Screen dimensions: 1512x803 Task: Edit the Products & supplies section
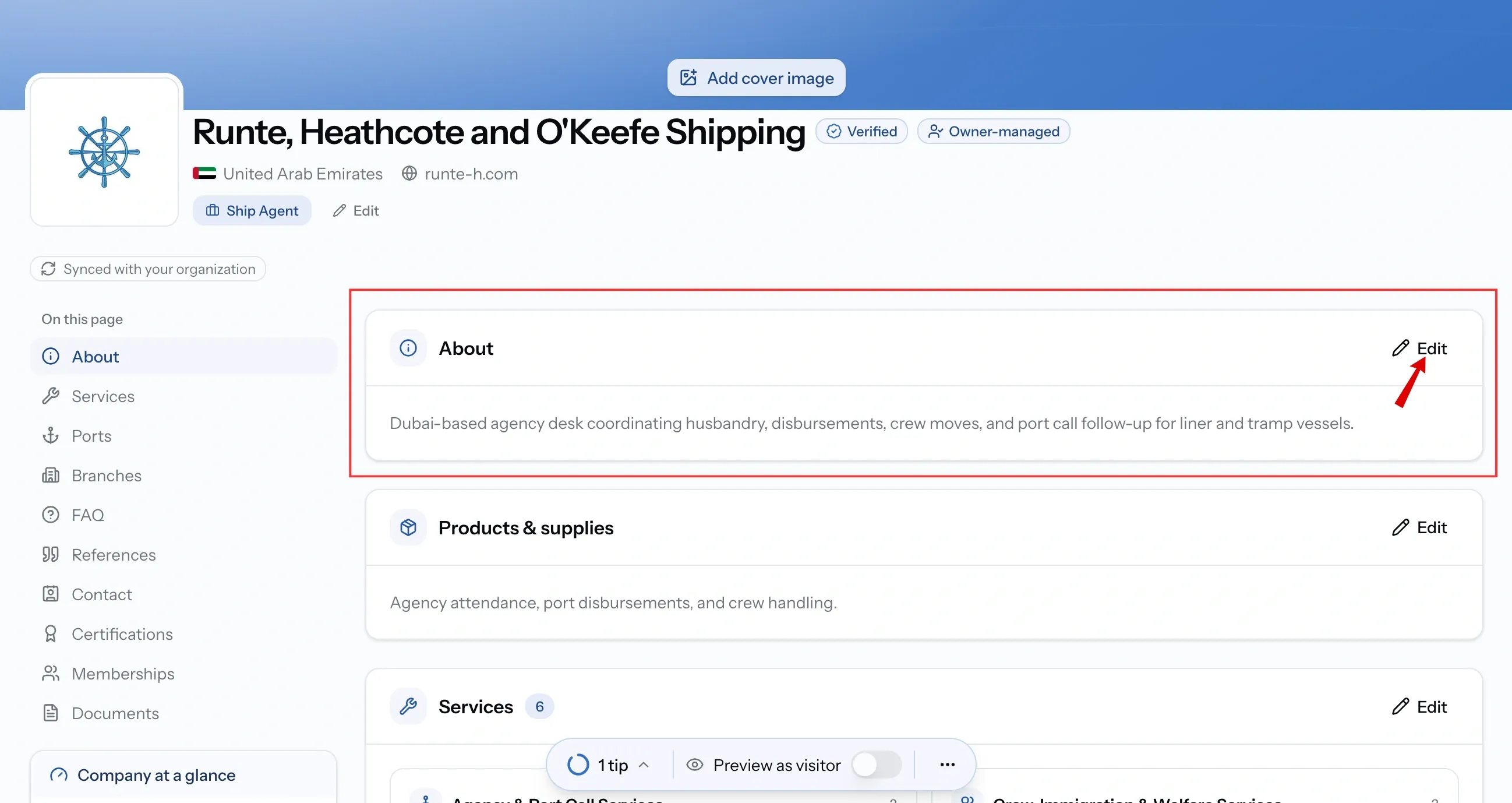[1419, 527]
